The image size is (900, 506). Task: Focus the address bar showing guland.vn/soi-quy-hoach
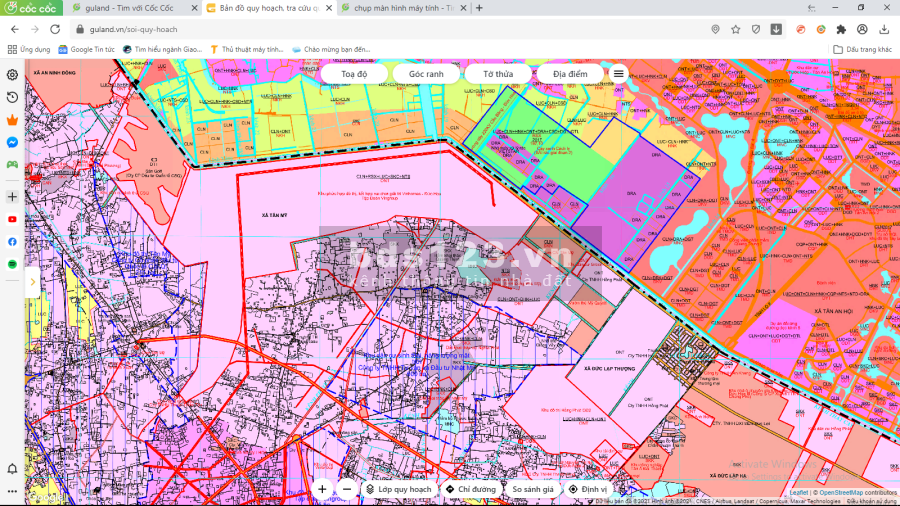click(390, 29)
